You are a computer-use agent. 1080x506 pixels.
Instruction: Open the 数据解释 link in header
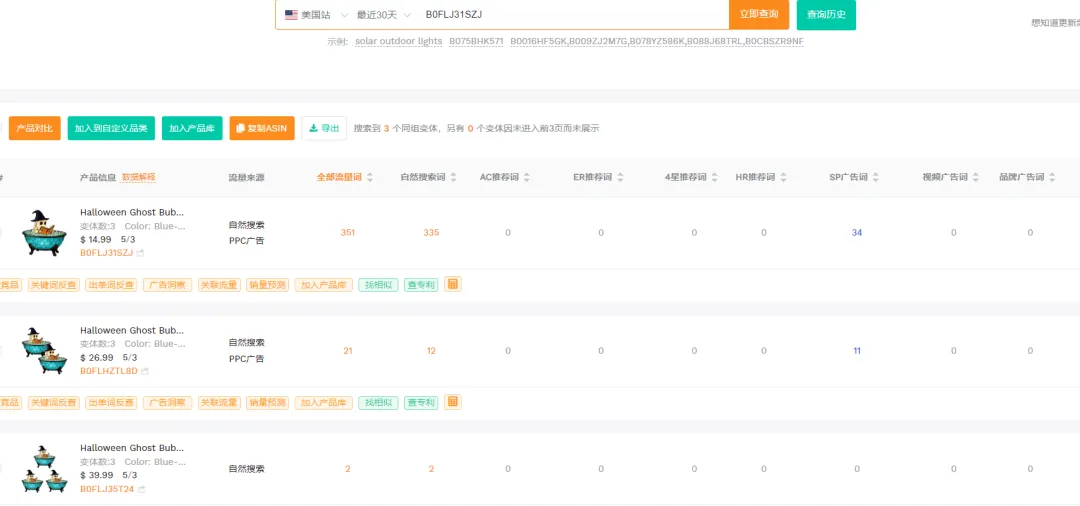(x=138, y=178)
